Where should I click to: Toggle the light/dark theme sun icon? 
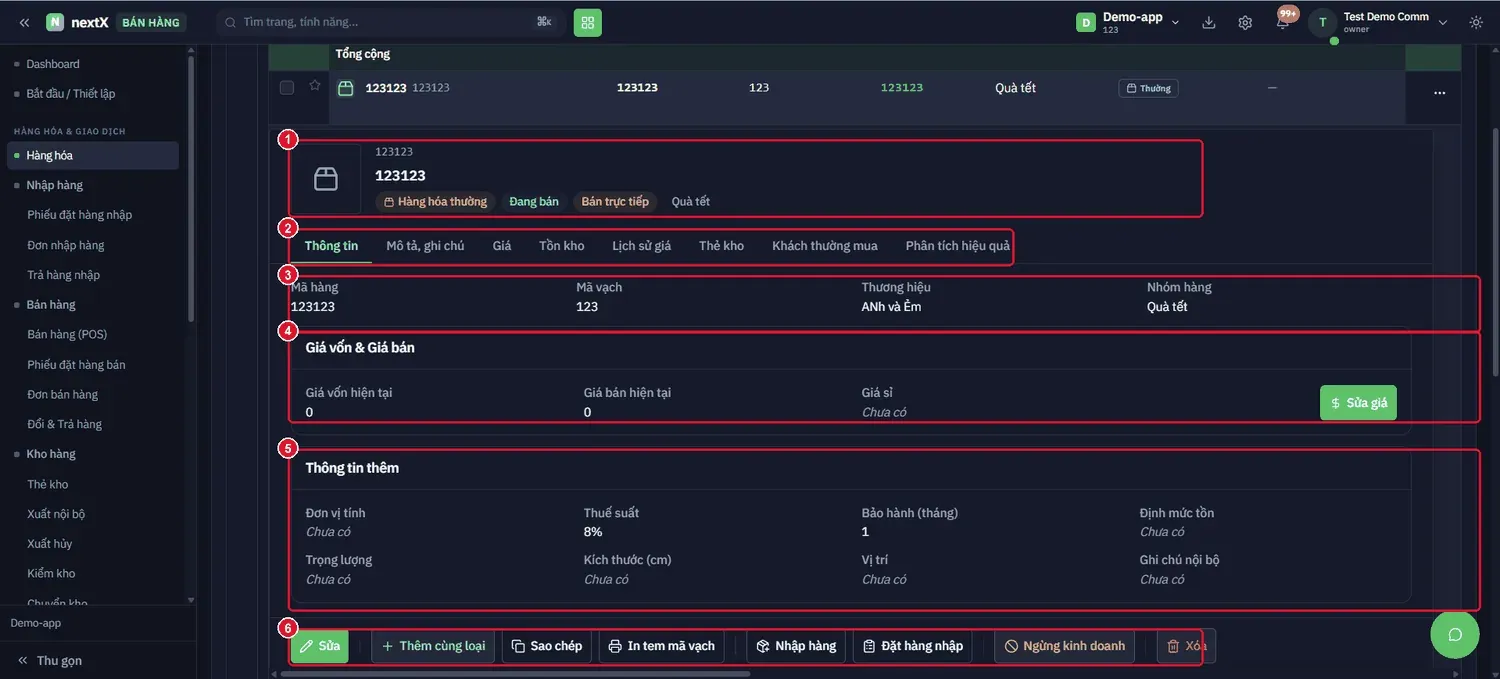click(x=1476, y=22)
